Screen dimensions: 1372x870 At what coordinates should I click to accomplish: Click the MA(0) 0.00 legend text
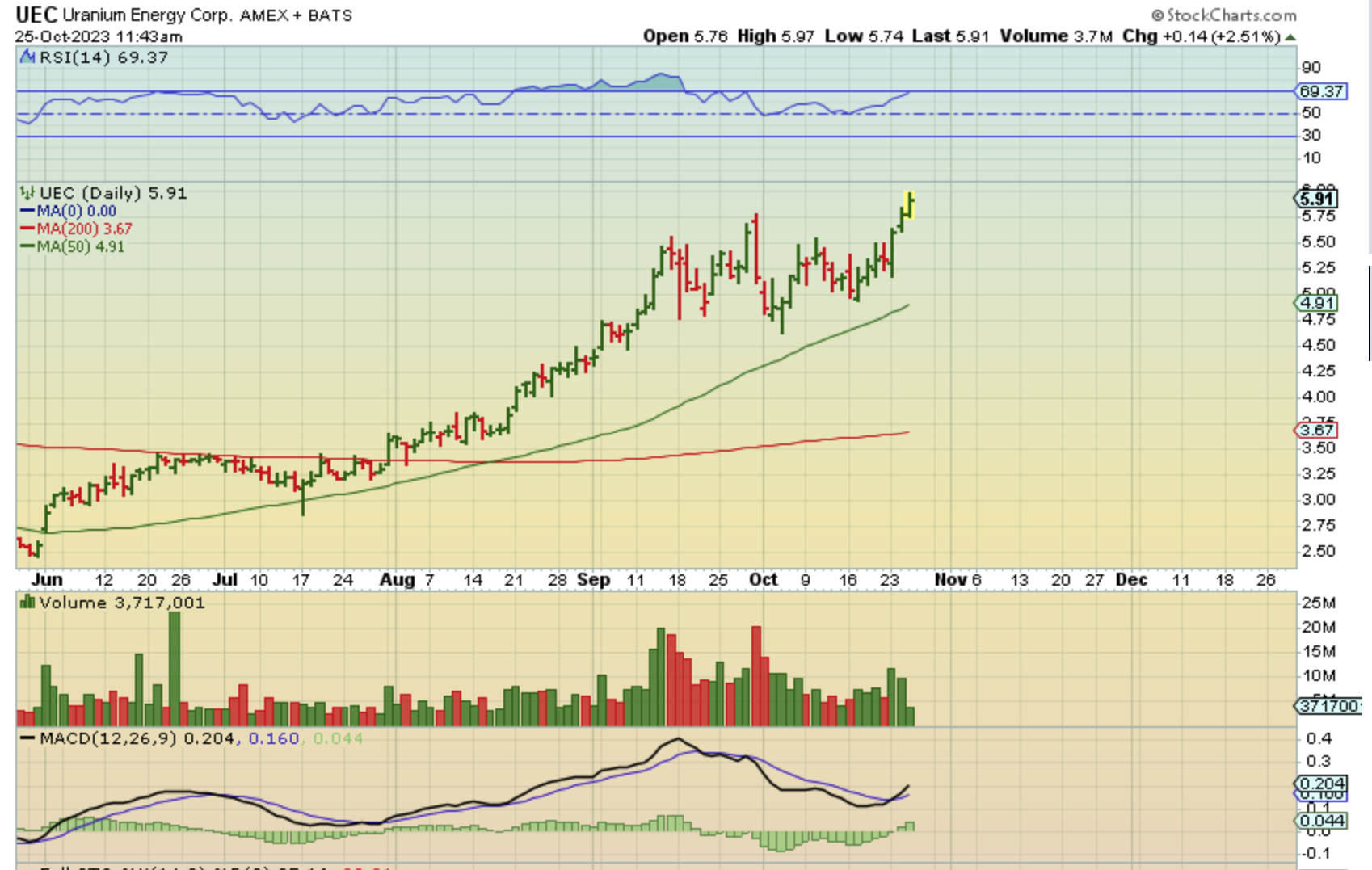pyautogui.click(x=76, y=212)
